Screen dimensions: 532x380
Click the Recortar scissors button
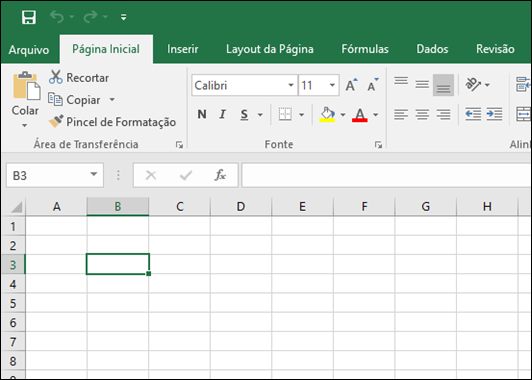point(79,78)
